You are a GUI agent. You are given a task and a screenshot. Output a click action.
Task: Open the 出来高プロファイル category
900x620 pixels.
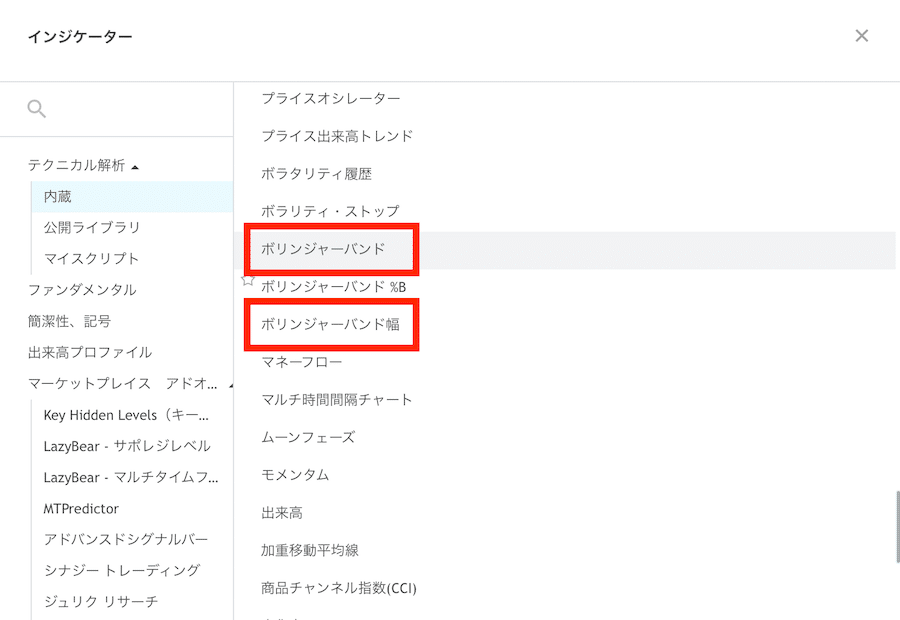tap(90, 352)
